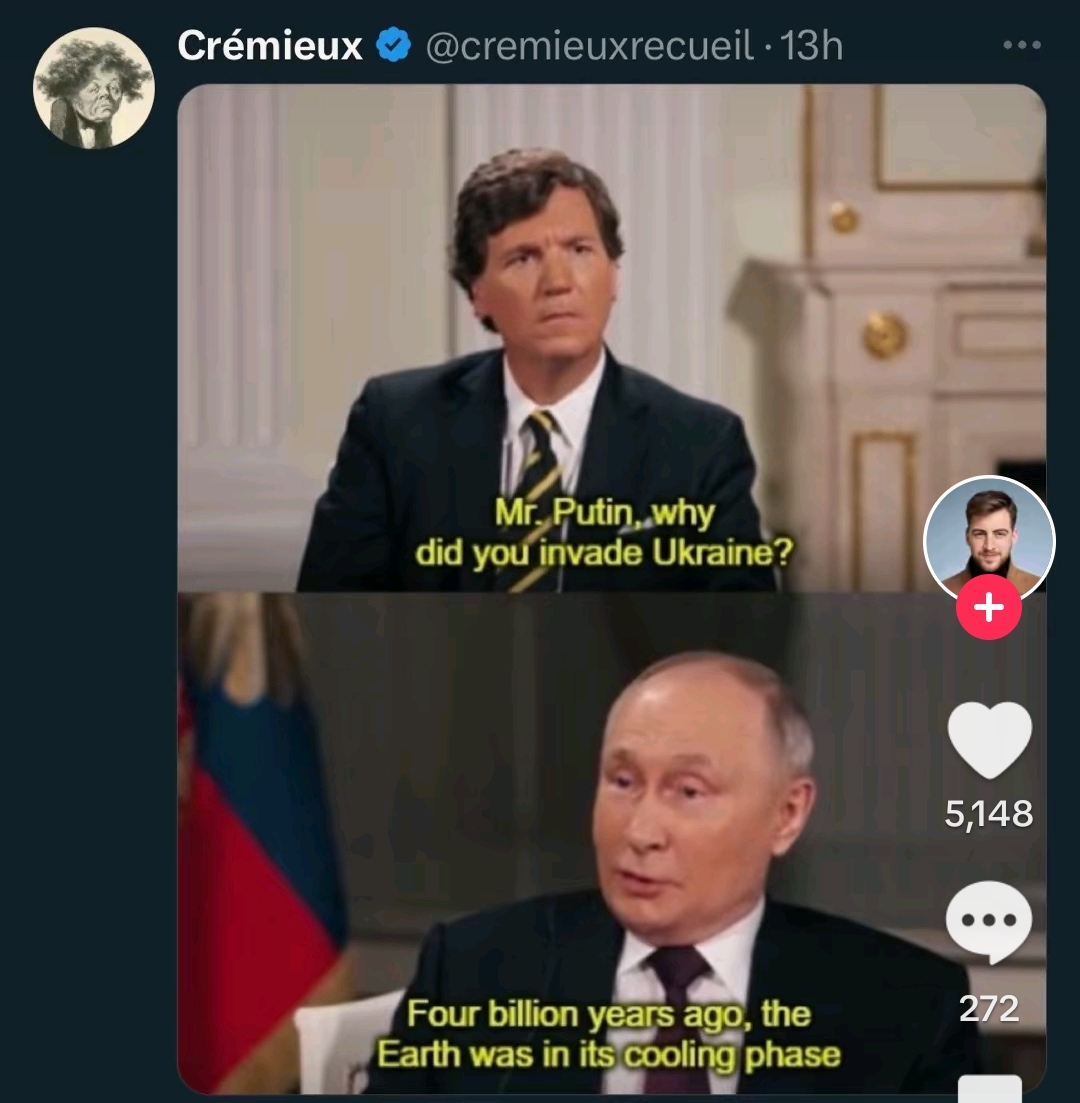
Task: Click the Crémieux display name
Action: (269, 46)
